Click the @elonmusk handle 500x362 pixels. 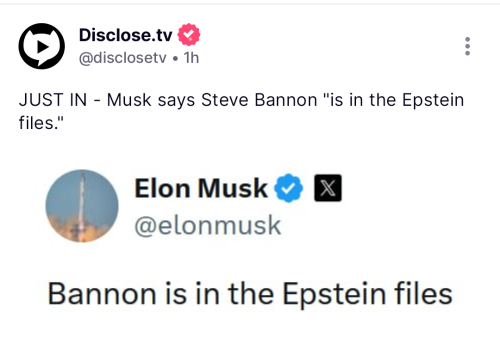(208, 226)
